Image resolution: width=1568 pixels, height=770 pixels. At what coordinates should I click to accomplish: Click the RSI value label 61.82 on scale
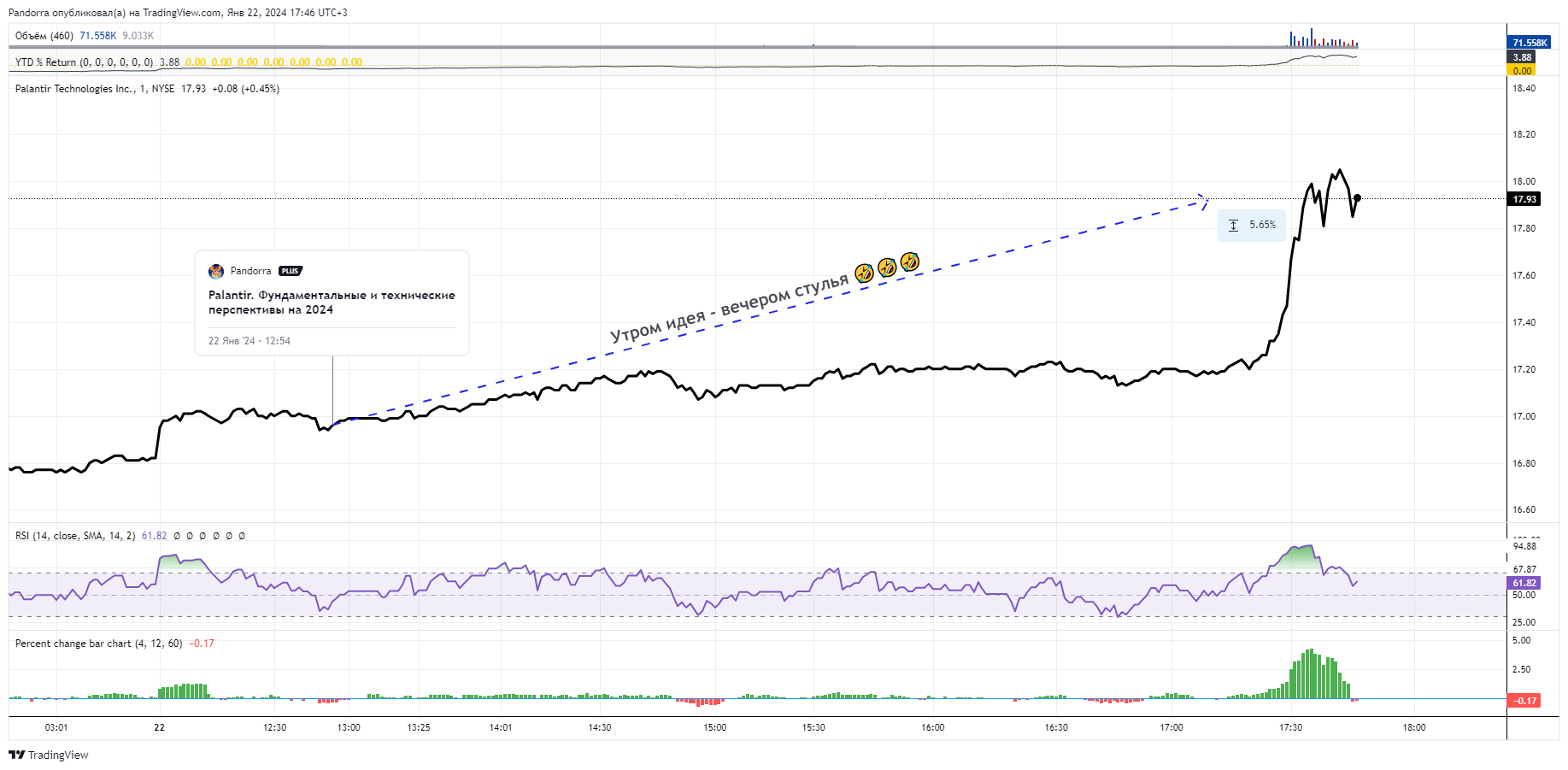coord(1524,583)
